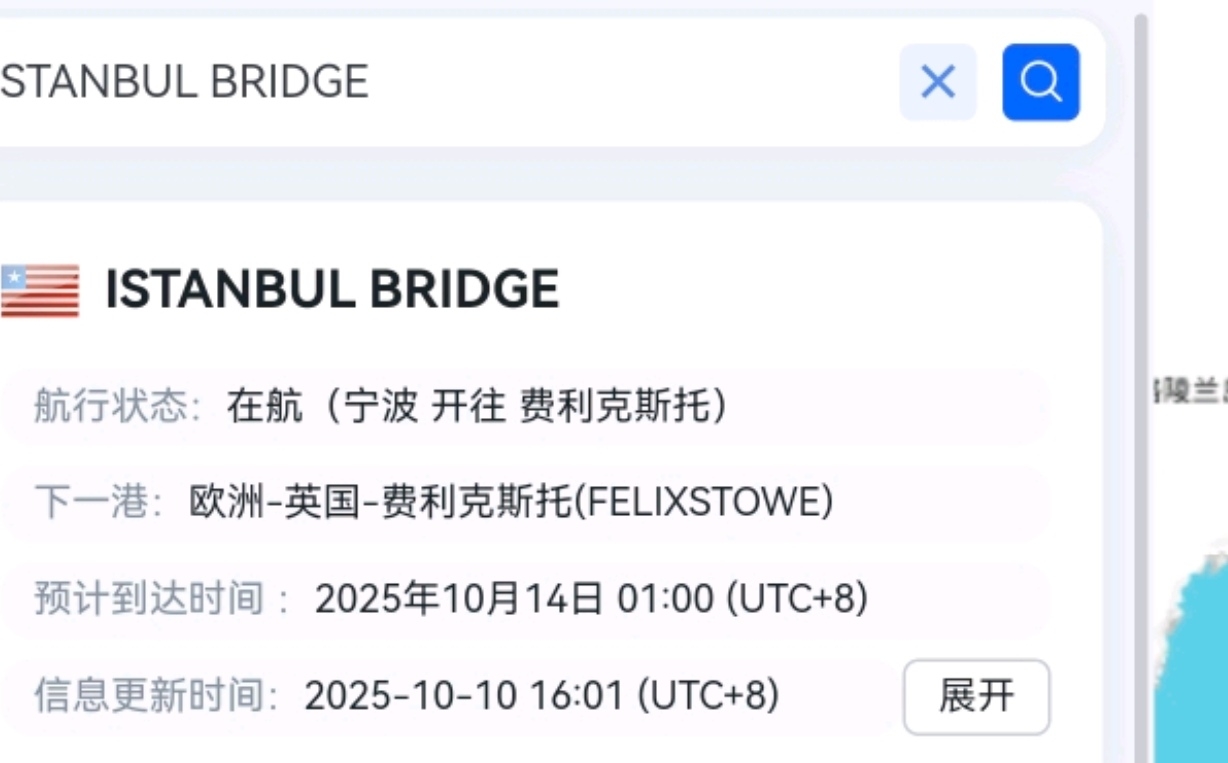Clear the search box with X icon
Image resolution: width=1228 pixels, height=763 pixels.
tap(938, 82)
